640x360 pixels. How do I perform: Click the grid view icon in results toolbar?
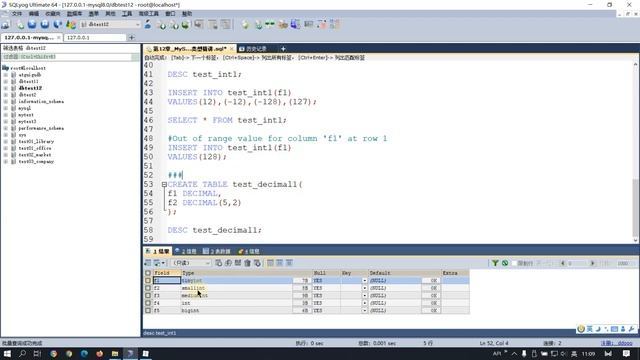click(x=270, y=263)
